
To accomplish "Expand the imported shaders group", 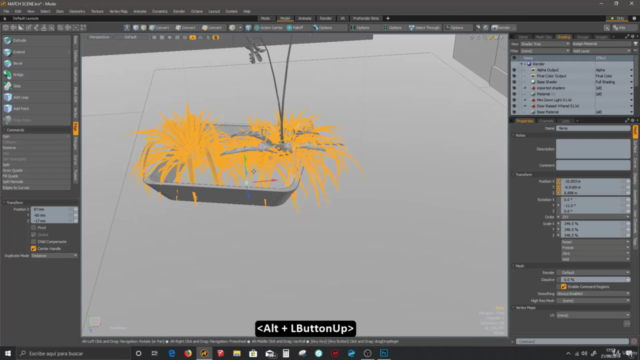I will (x=525, y=88).
